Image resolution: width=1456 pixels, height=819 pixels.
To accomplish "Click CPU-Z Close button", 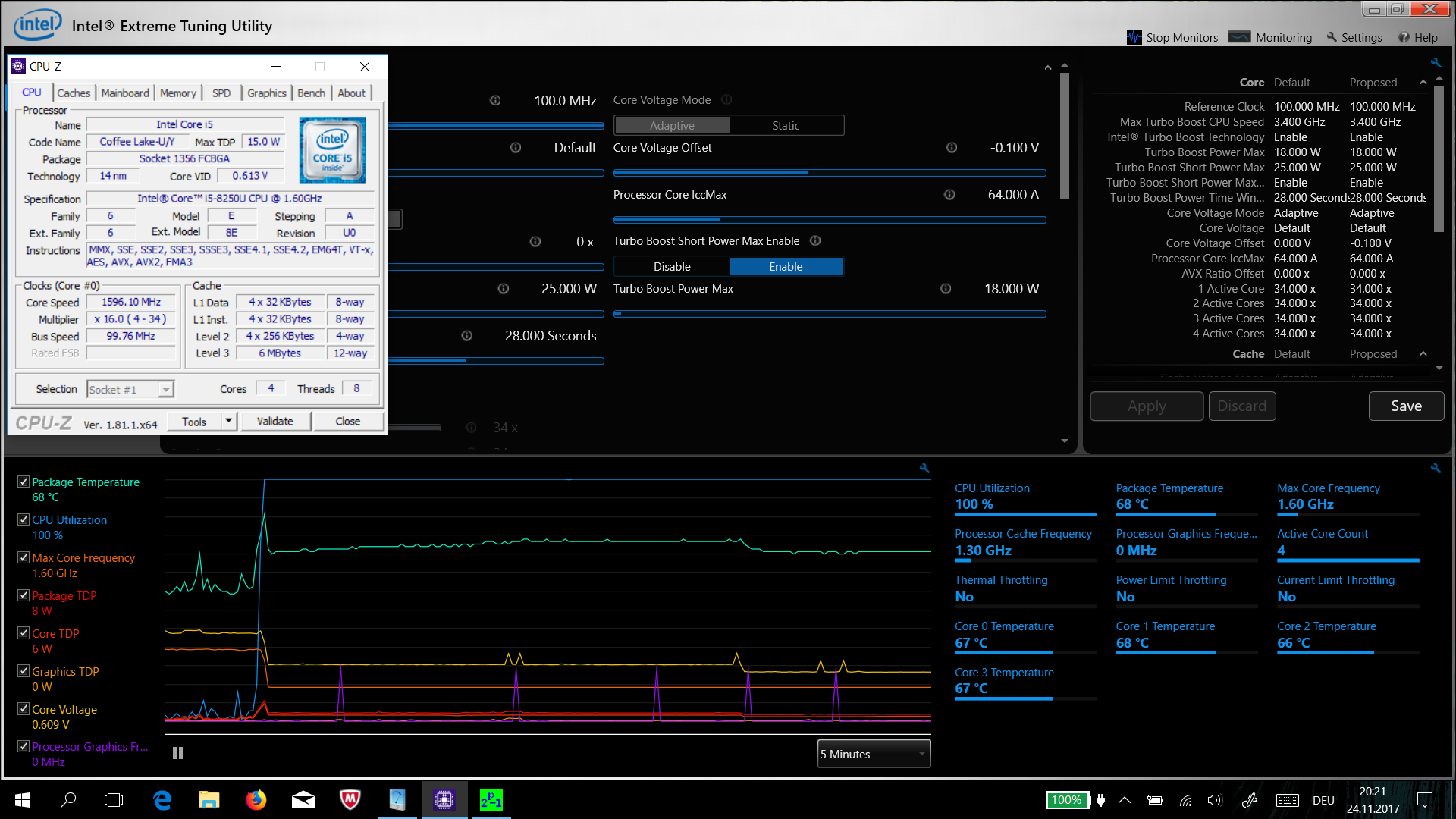I will [348, 421].
